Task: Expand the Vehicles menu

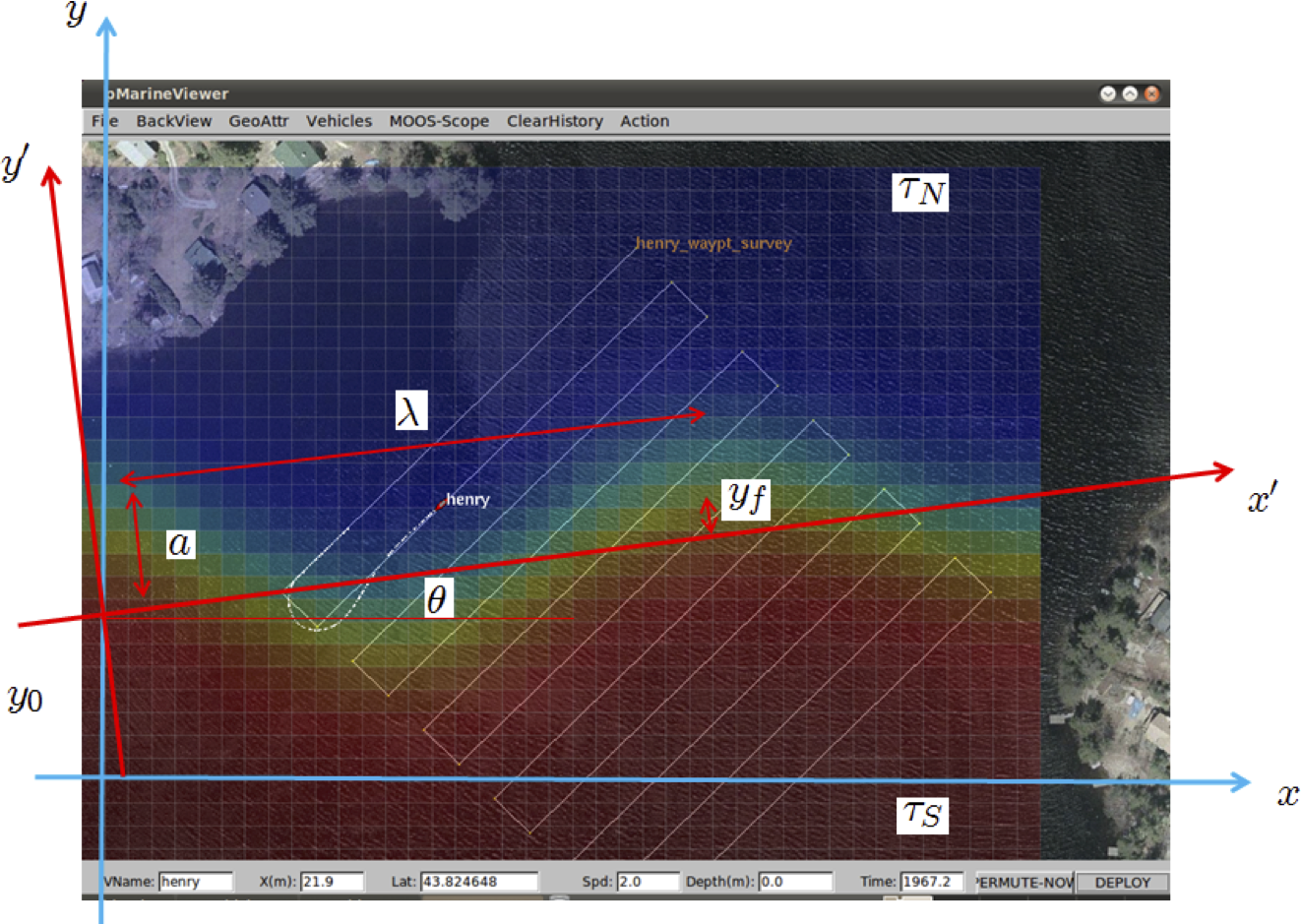Action: click(339, 121)
